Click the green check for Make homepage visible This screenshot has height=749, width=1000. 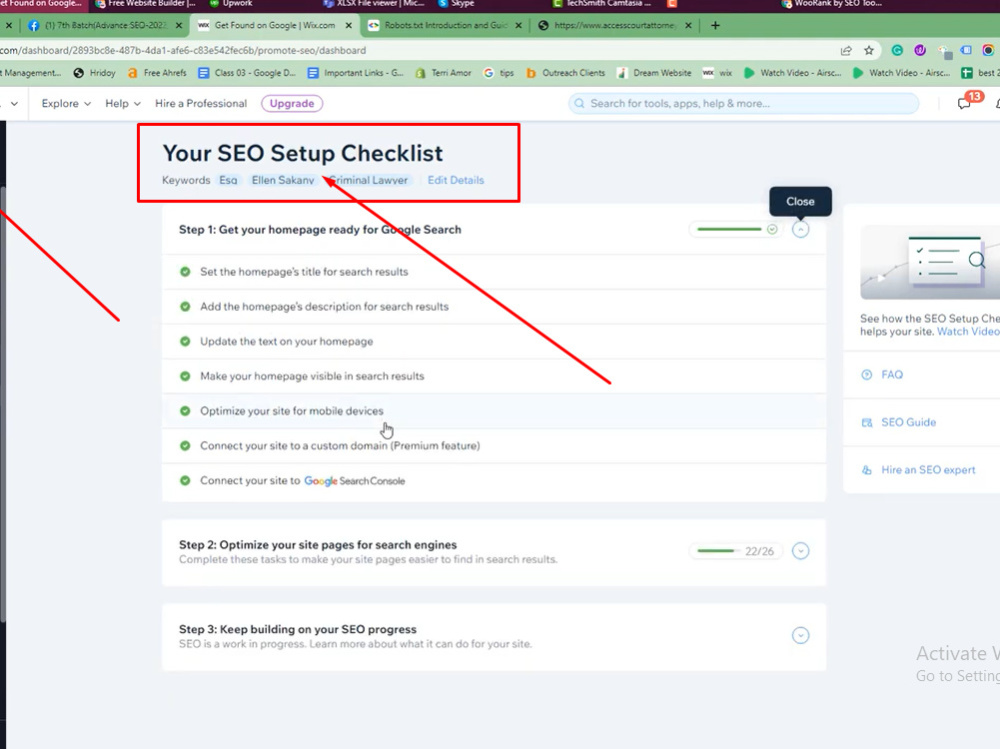click(x=185, y=376)
